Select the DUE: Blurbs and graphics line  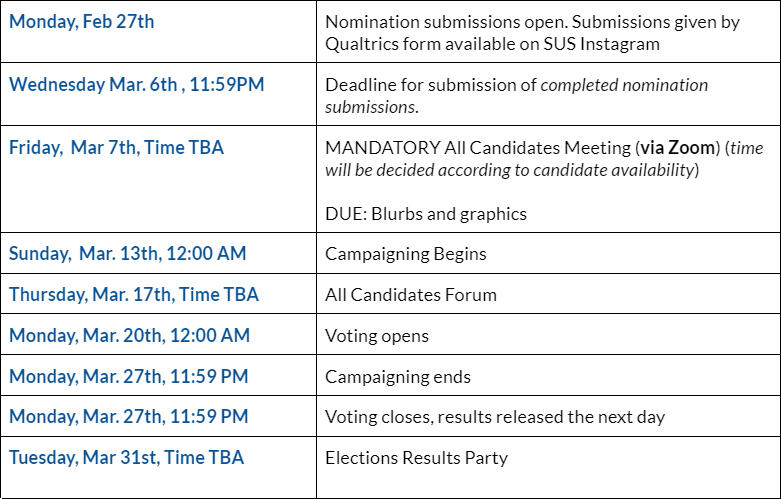[425, 213]
